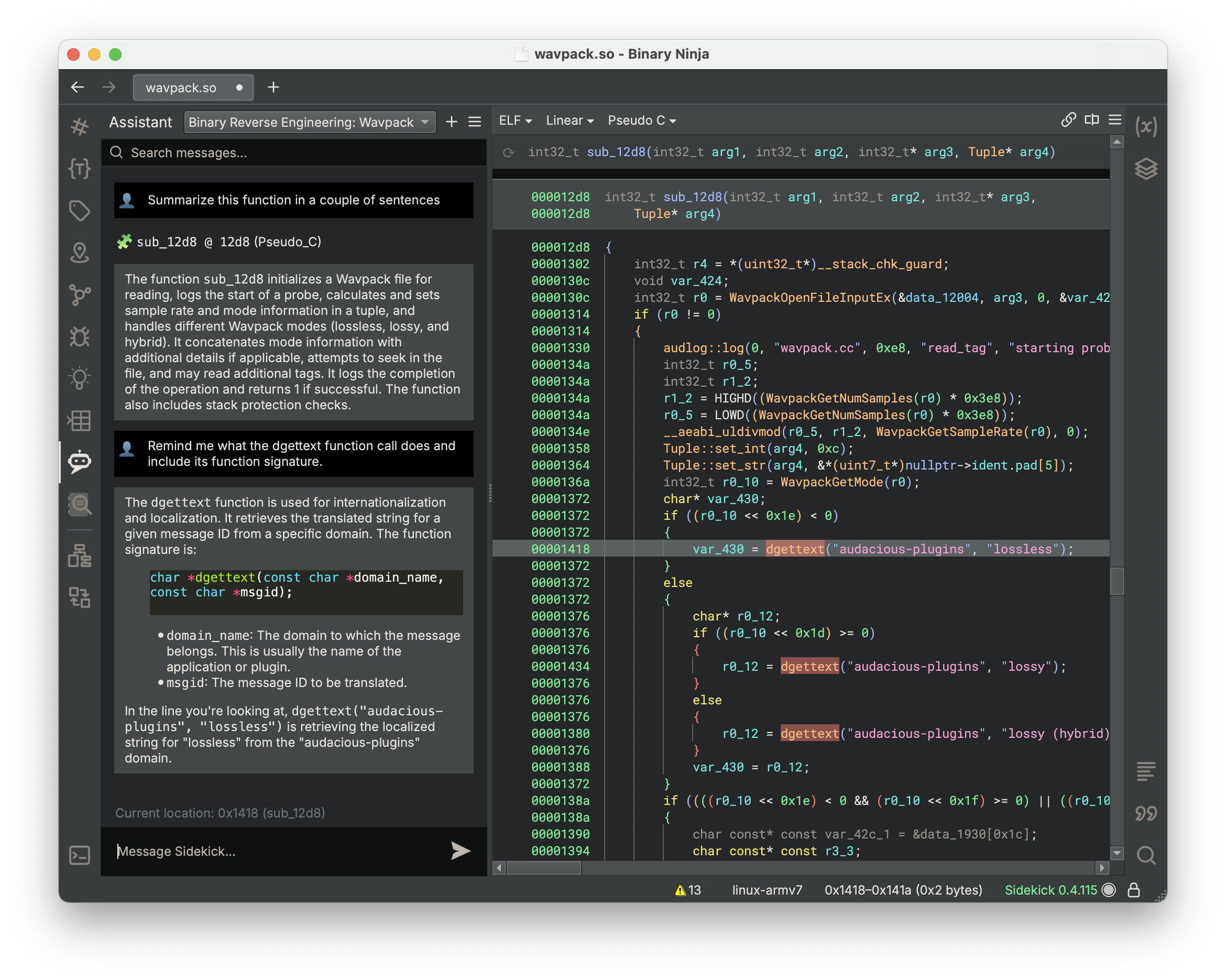Open the quotes right sidebar icon
This screenshot has height=980, width=1226.
[x=1146, y=813]
